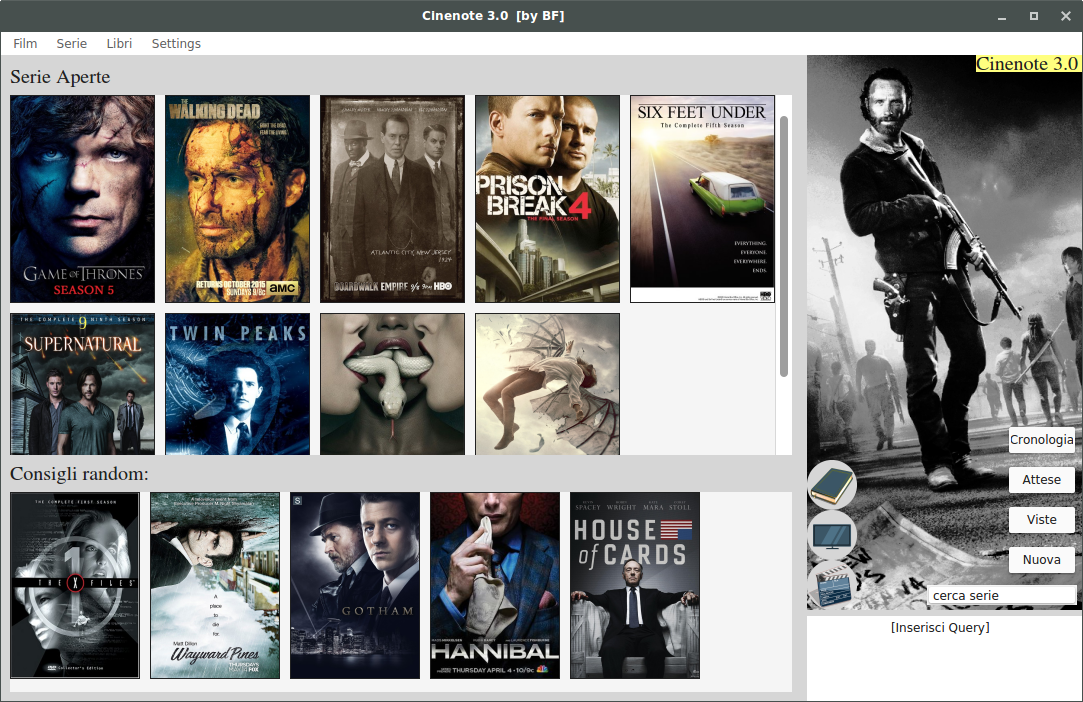Click the Cinenote 3.0 yellow label

[1026, 64]
